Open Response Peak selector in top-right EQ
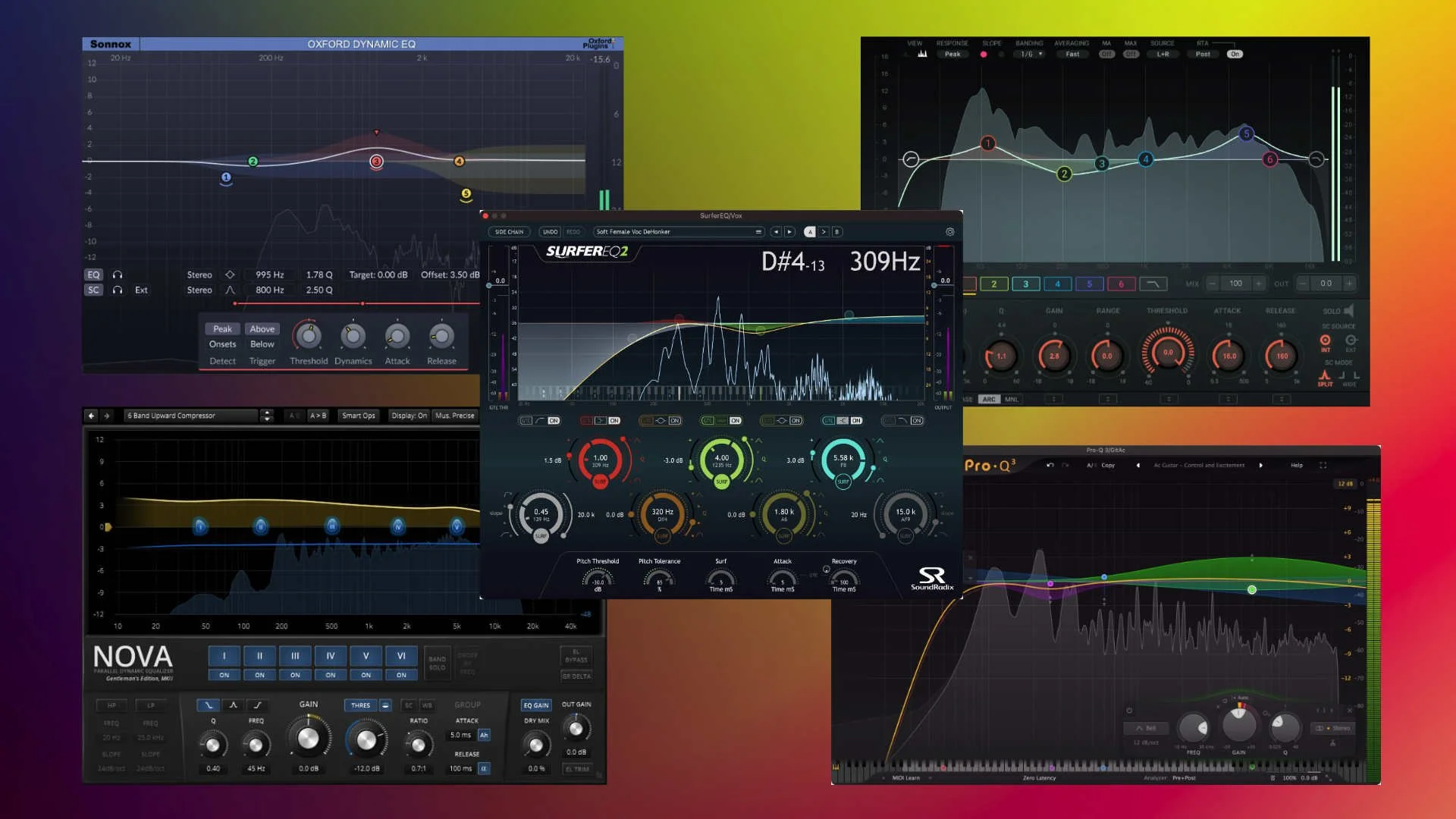1456x819 pixels. click(952, 54)
